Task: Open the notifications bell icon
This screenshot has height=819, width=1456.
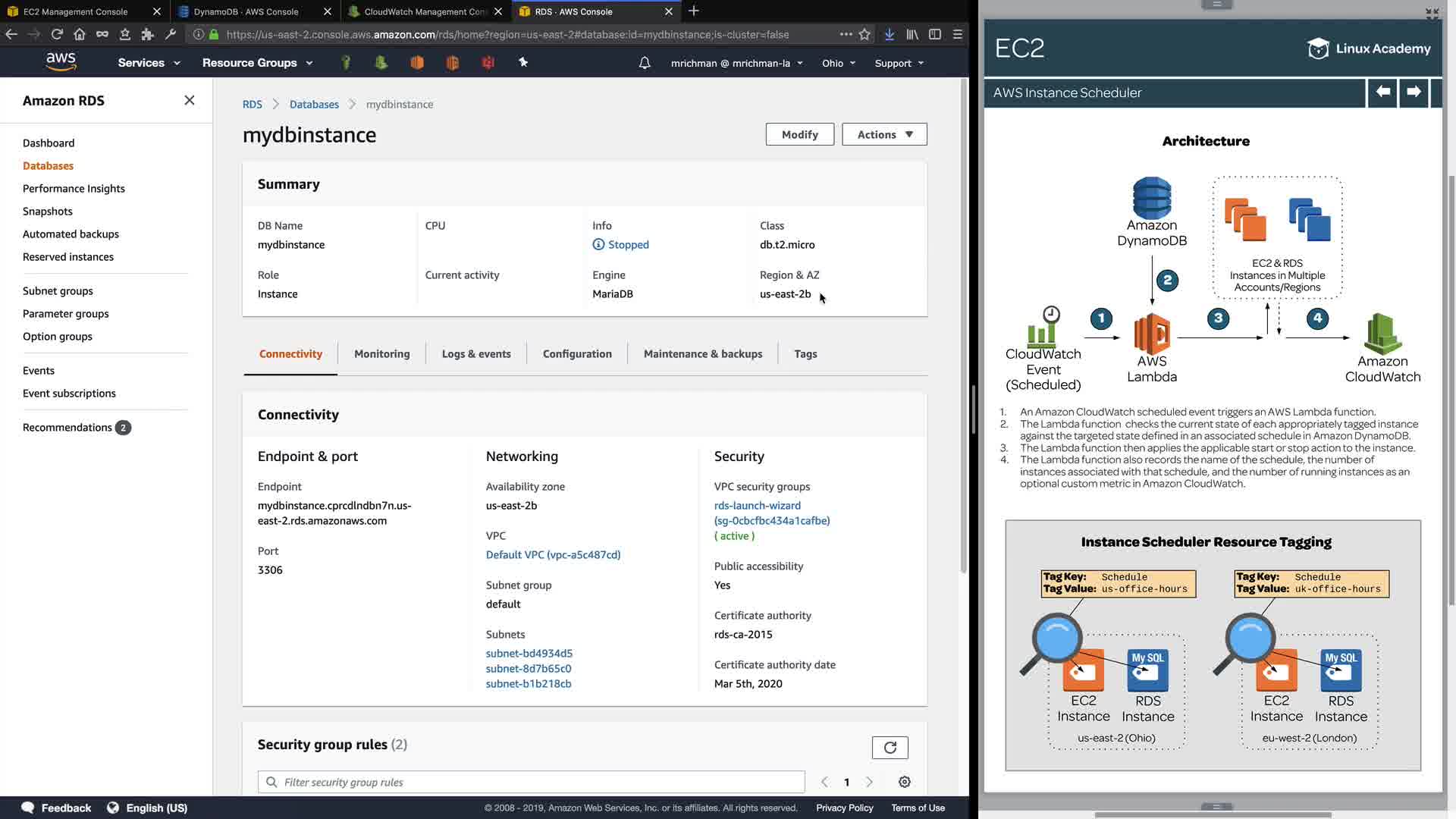Action: pyautogui.click(x=645, y=63)
